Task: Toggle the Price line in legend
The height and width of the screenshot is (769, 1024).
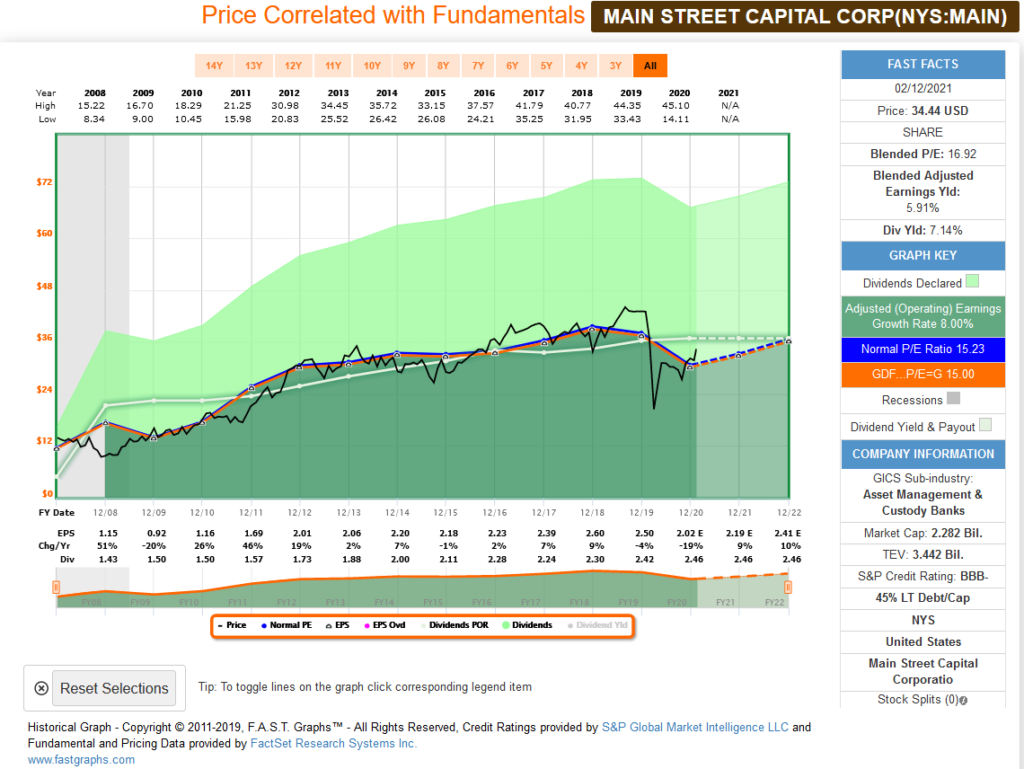Action: pos(232,625)
